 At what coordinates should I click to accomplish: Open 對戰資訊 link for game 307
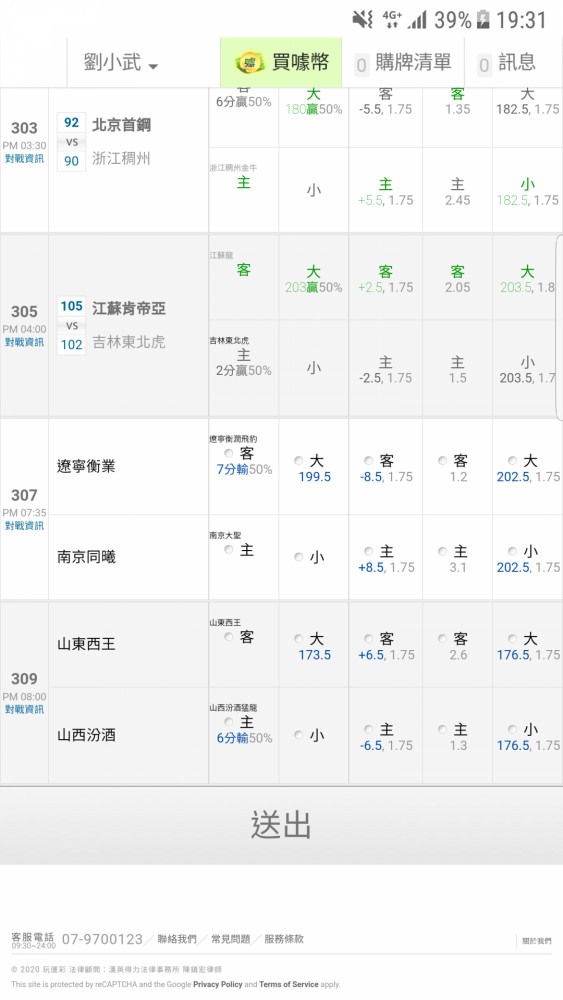pyautogui.click(x=24, y=526)
